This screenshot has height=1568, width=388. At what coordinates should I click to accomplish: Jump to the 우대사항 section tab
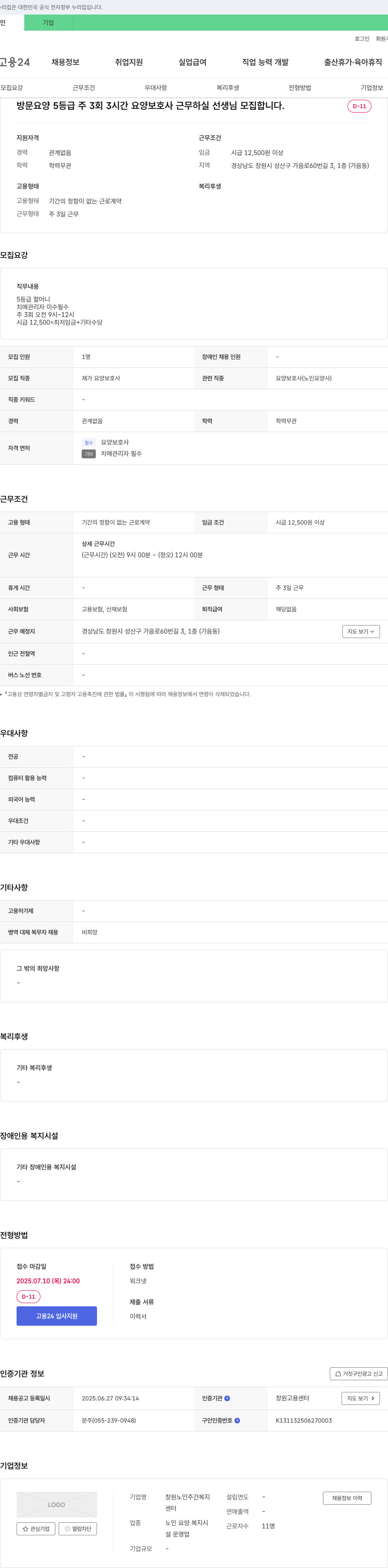(155, 88)
